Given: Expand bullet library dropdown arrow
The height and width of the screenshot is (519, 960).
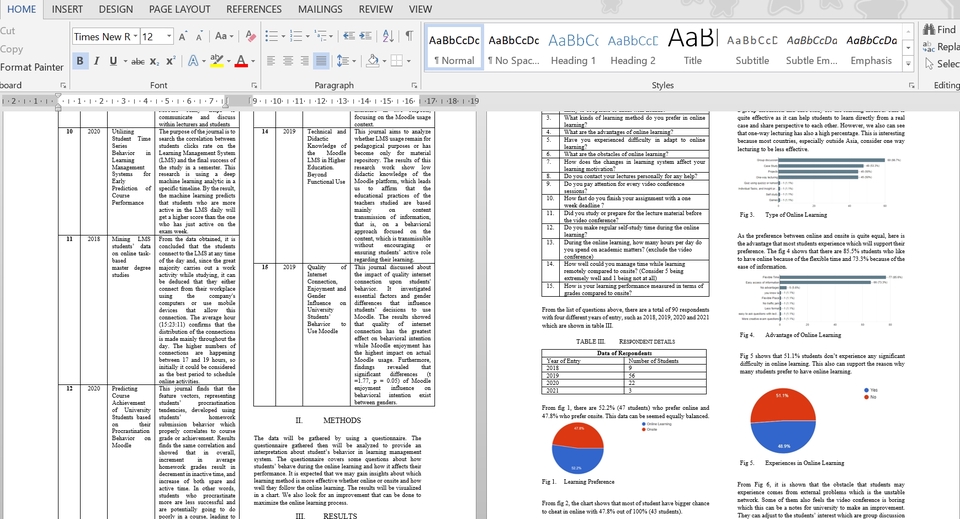Looking at the screenshot, I should click(x=283, y=37).
